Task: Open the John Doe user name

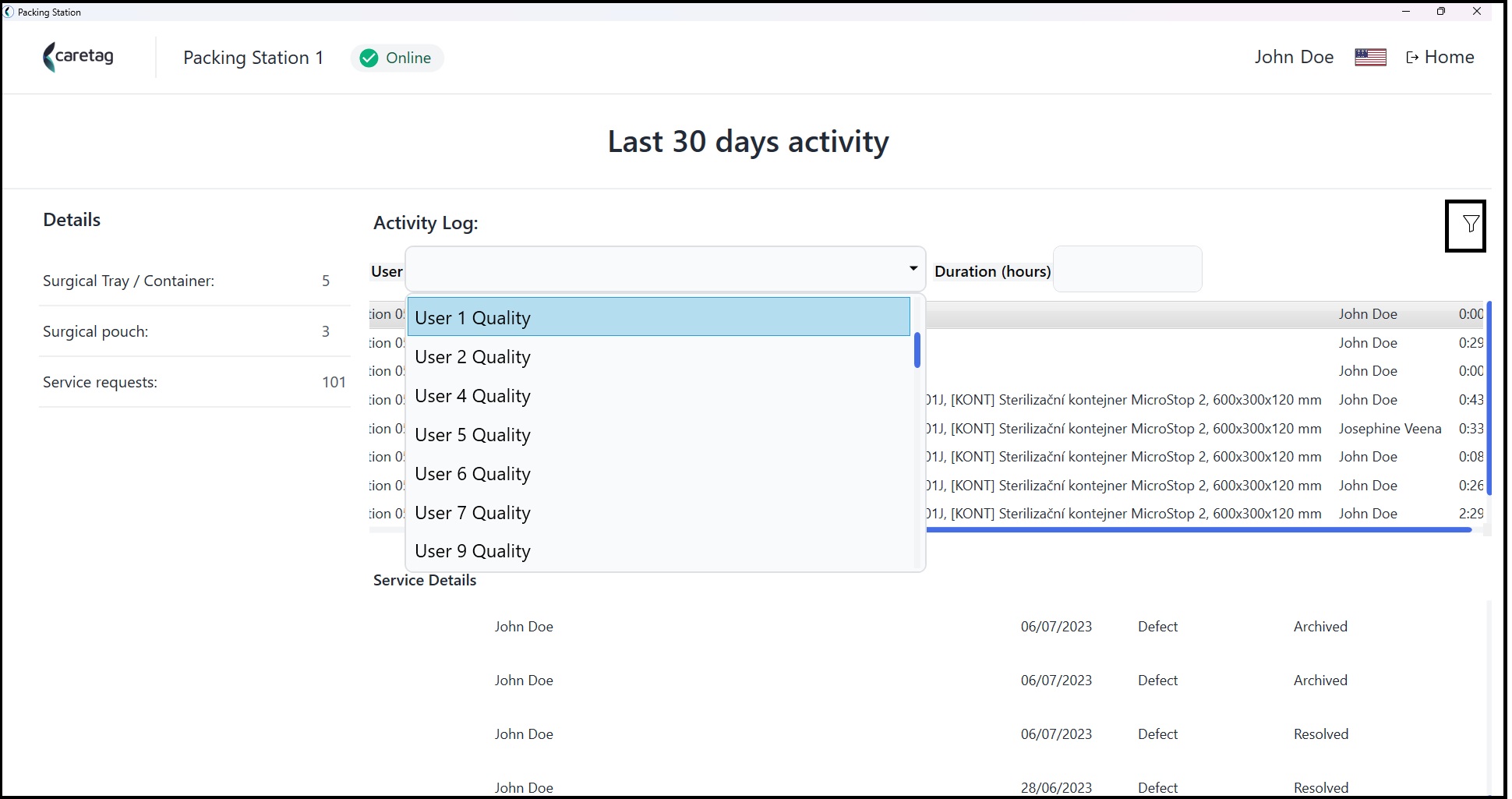Action: (x=1294, y=57)
